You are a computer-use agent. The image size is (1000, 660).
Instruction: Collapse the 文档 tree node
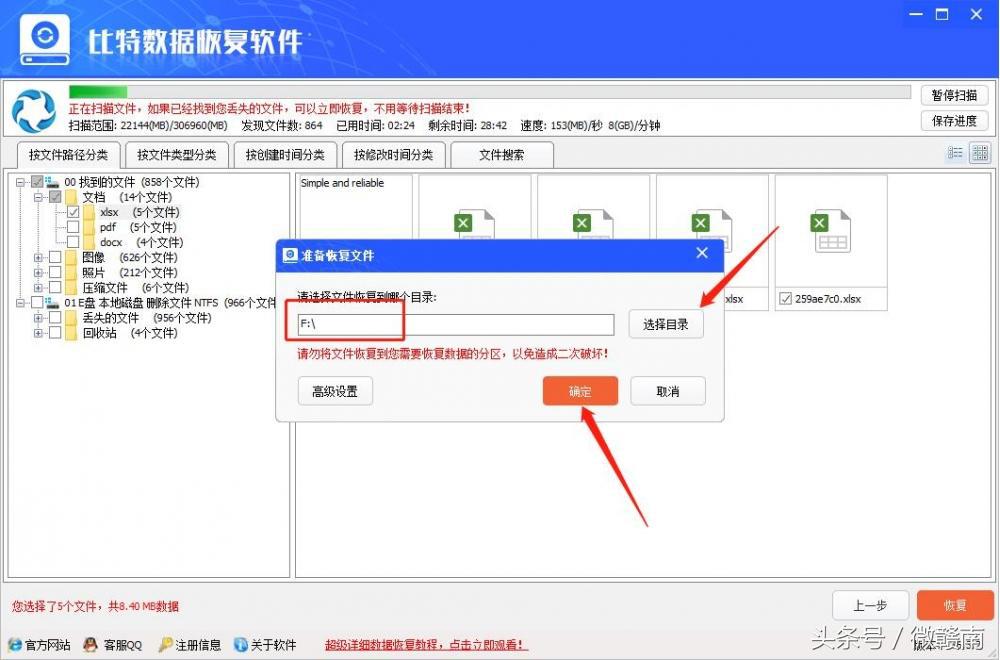click(x=38, y=198)
